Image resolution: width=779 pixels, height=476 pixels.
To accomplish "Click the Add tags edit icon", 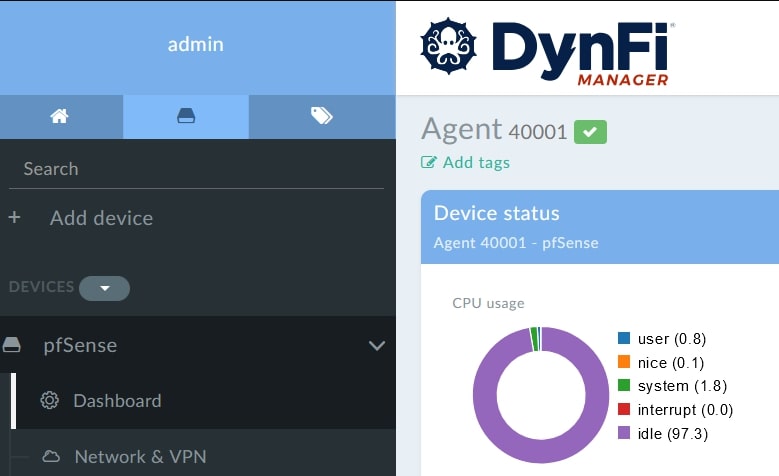I will [x=429, y=162].
